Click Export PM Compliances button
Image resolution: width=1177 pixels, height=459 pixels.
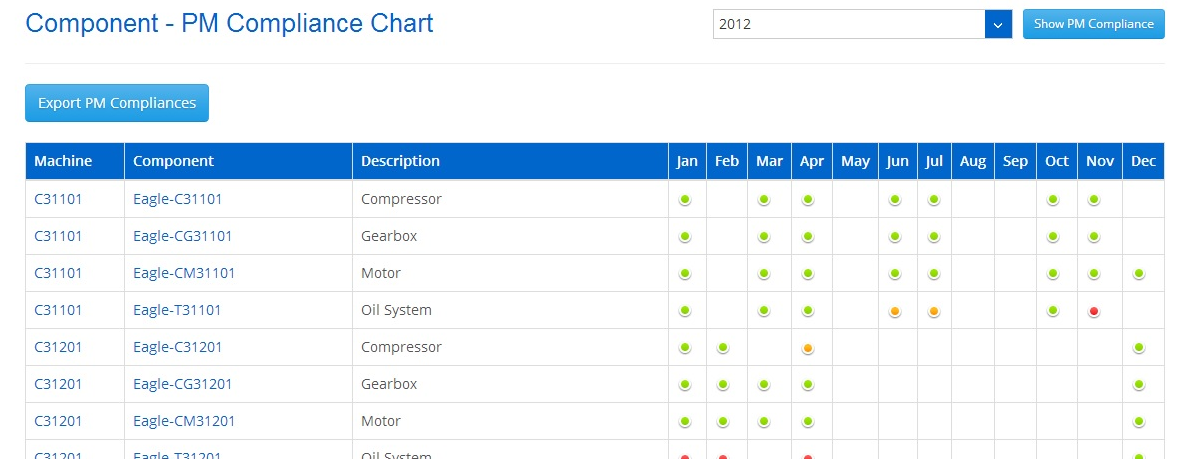(x=117, y=103)
